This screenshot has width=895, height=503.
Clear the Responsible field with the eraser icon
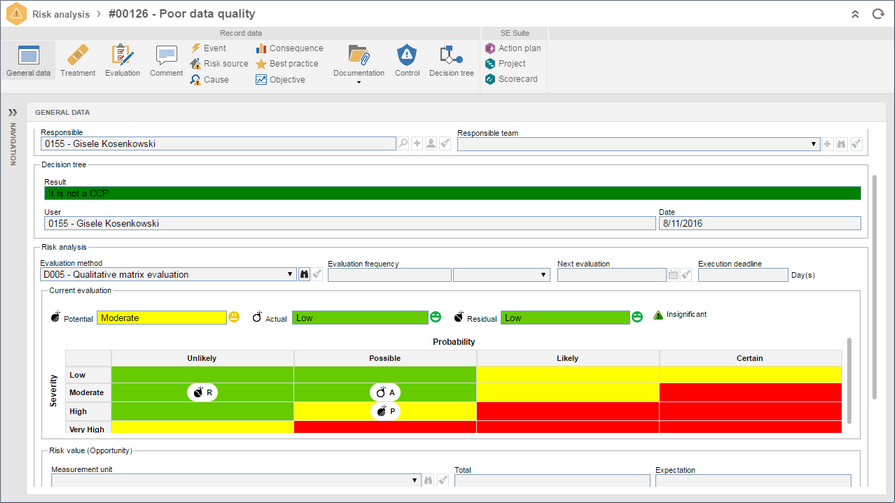pos(445,143)
